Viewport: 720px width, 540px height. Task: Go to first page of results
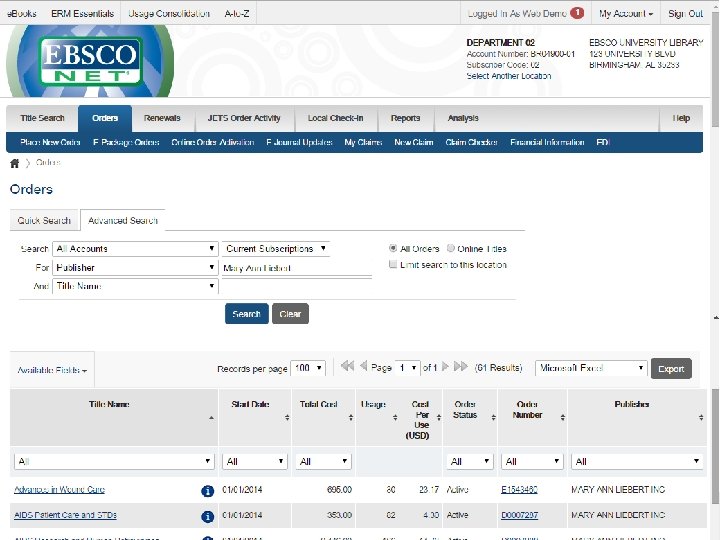point(348,366)
